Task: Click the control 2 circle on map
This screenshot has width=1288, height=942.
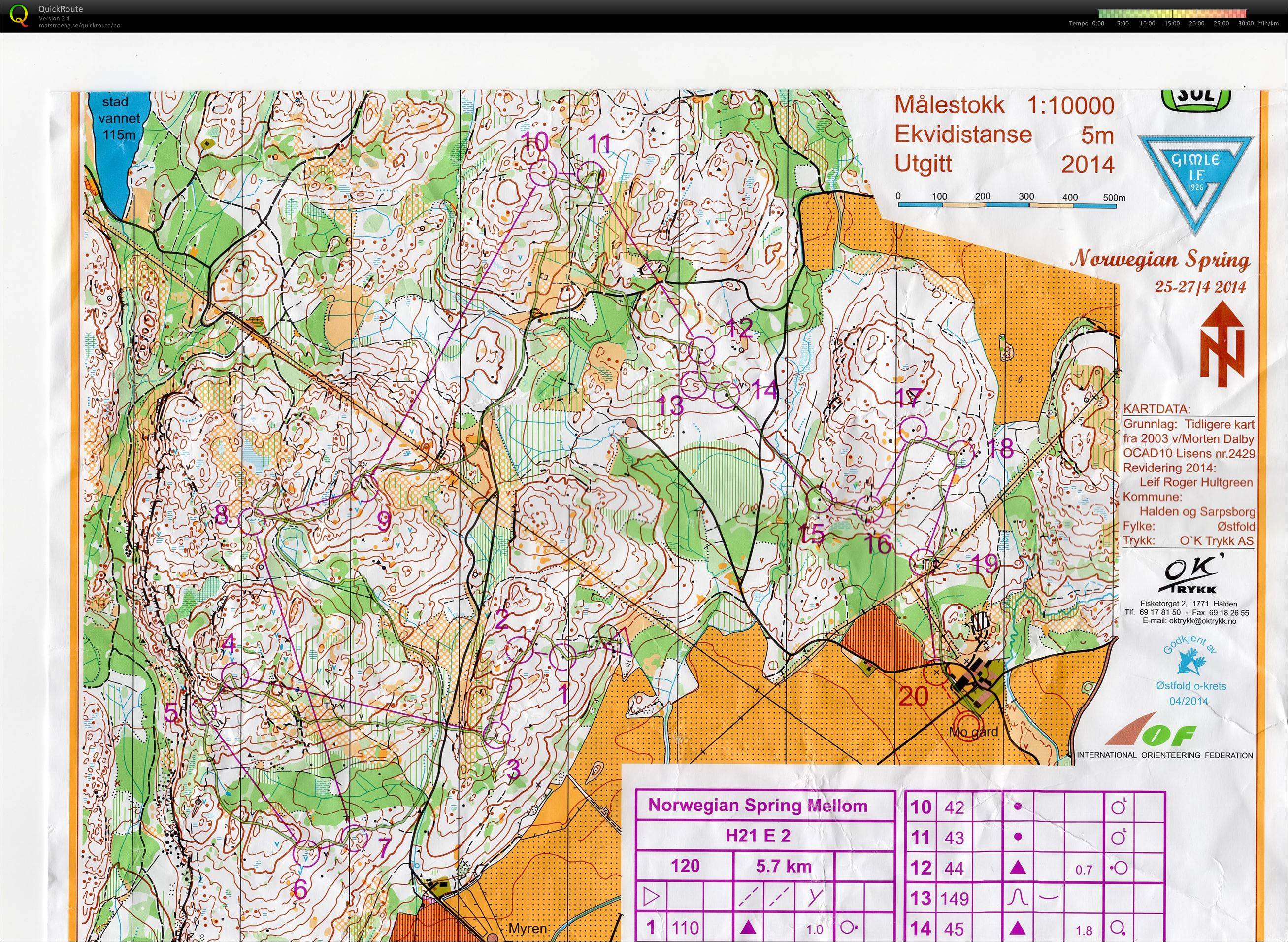Action: coord(518,649)
